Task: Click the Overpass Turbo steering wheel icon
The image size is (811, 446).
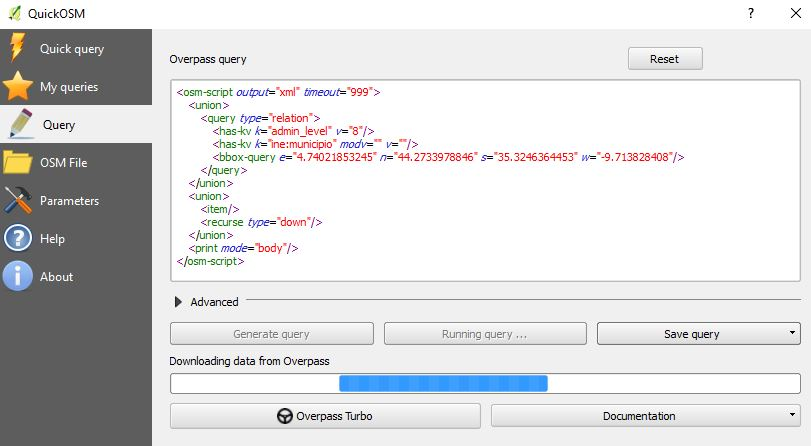Action: 284,416
